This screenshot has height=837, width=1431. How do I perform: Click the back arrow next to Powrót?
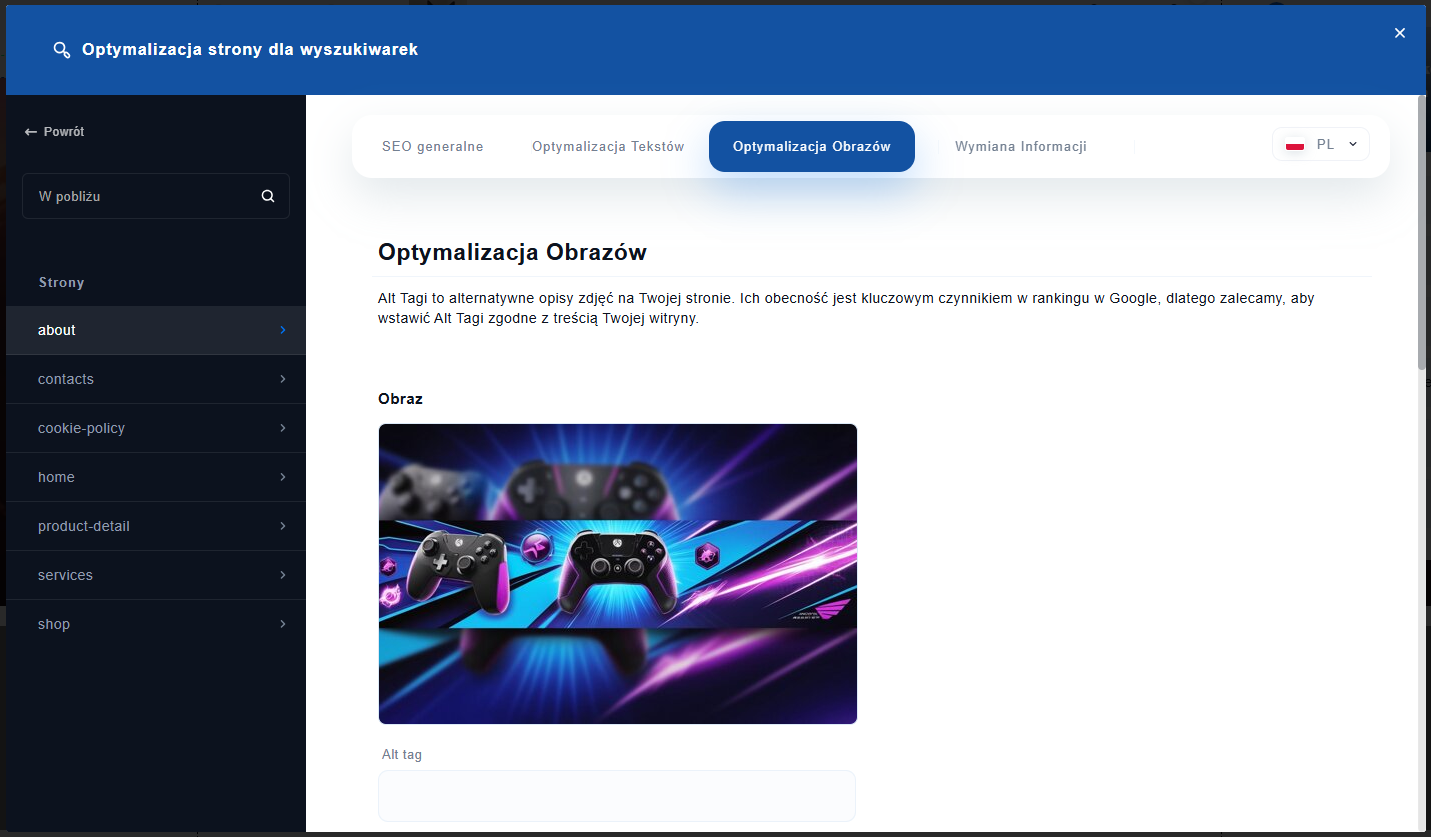31,132
